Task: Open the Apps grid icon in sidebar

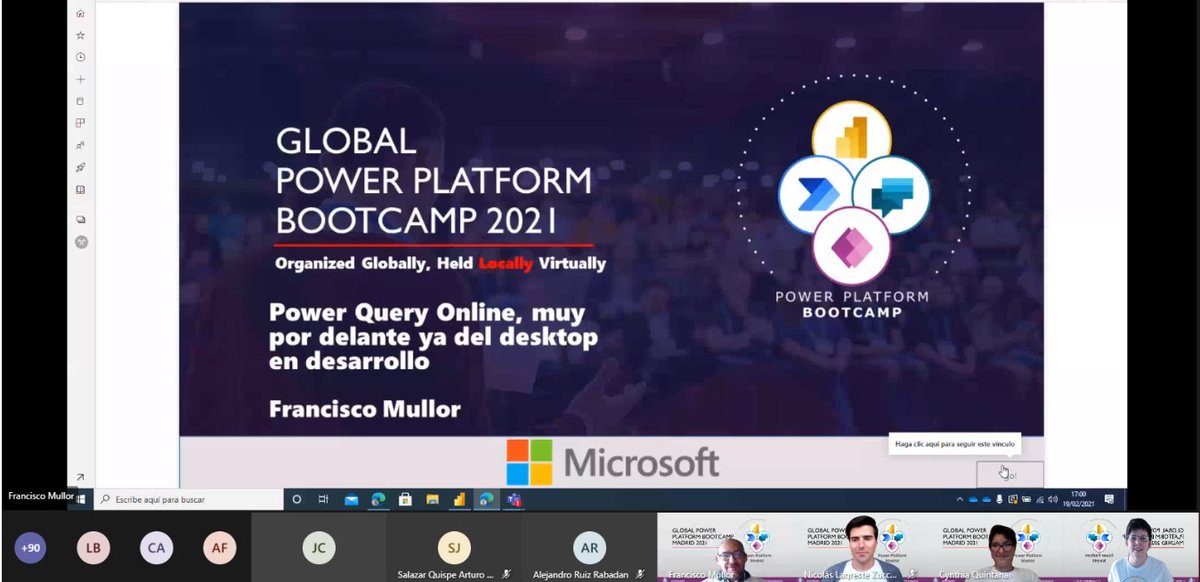Action: point(80,123)
